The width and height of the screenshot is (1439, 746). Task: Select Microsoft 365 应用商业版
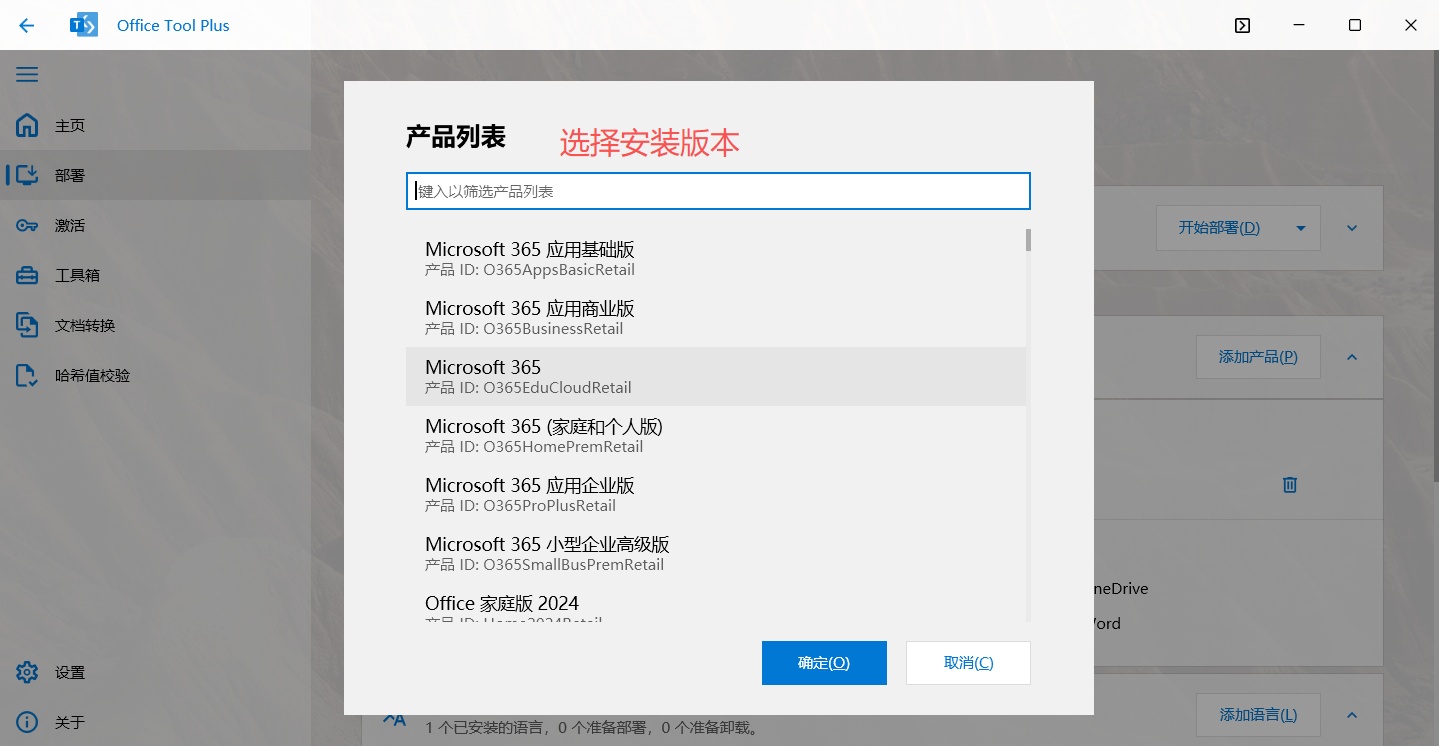point(716,317)
